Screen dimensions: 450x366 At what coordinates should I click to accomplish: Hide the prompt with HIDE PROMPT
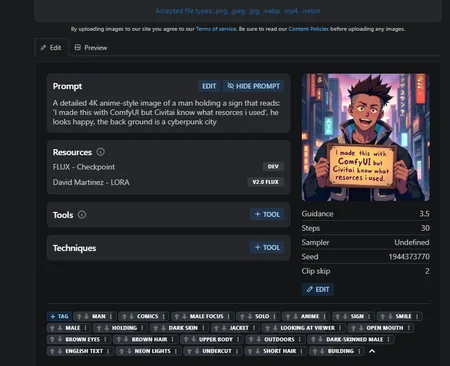click(x=253, y=86)
